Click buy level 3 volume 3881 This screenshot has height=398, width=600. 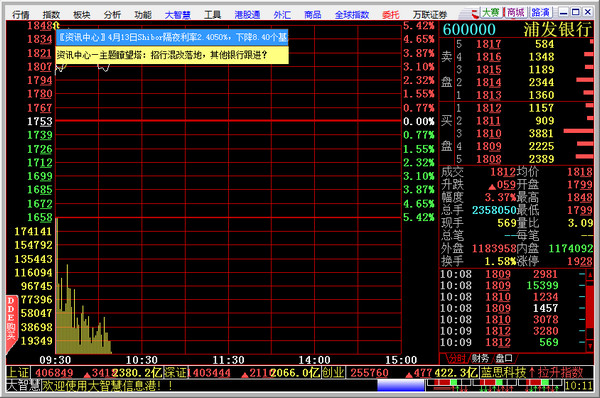click(x=541, y=133)
